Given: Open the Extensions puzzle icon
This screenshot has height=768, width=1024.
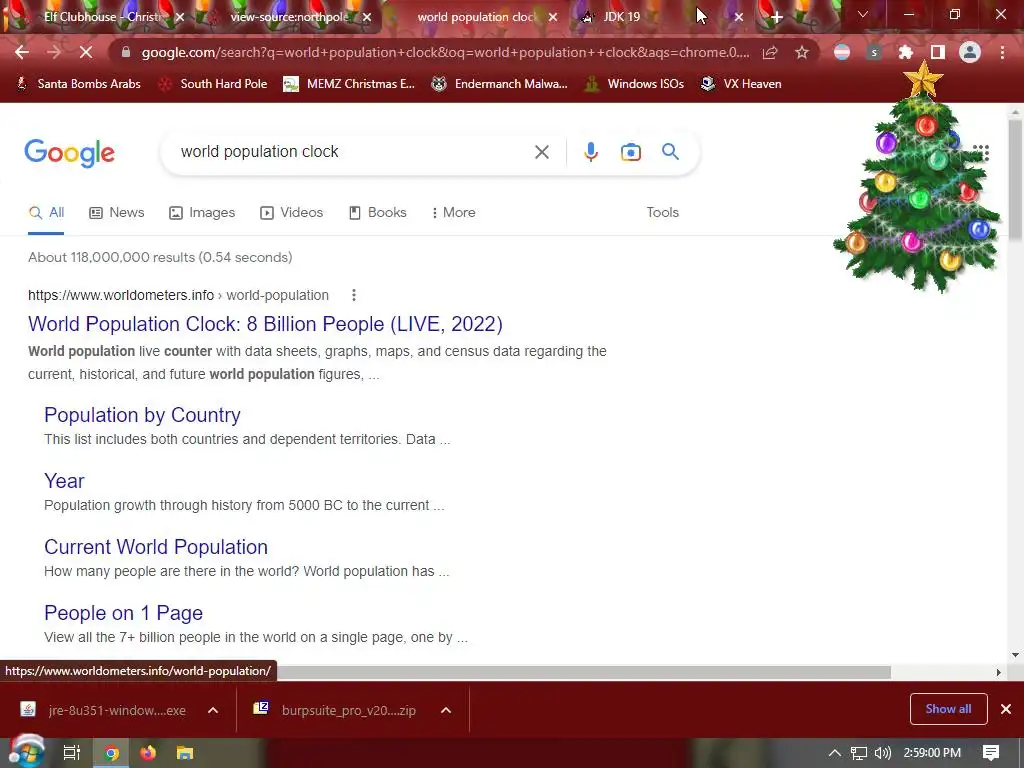Looking at the screenshot, I should [x=906, y=53].
